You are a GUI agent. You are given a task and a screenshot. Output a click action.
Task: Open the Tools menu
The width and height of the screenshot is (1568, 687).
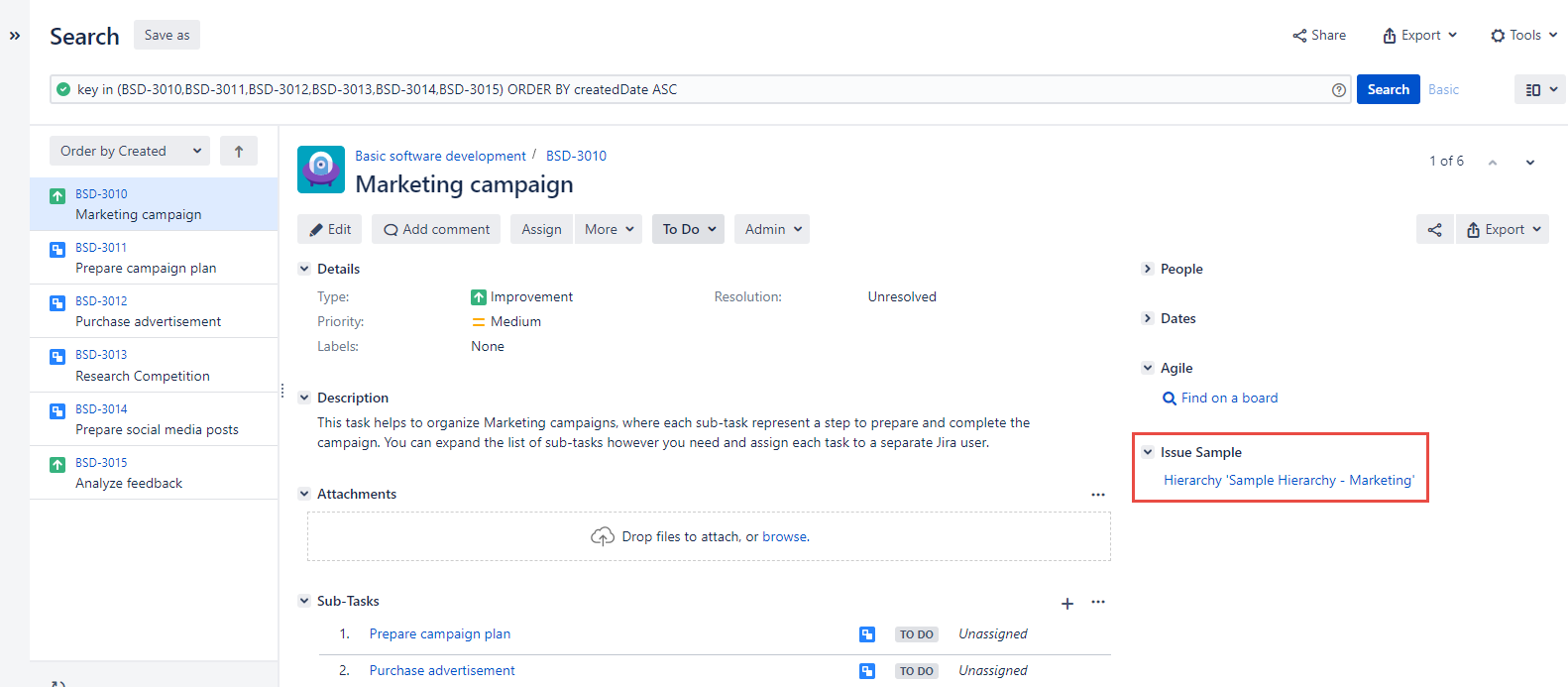click(1523, 36)
